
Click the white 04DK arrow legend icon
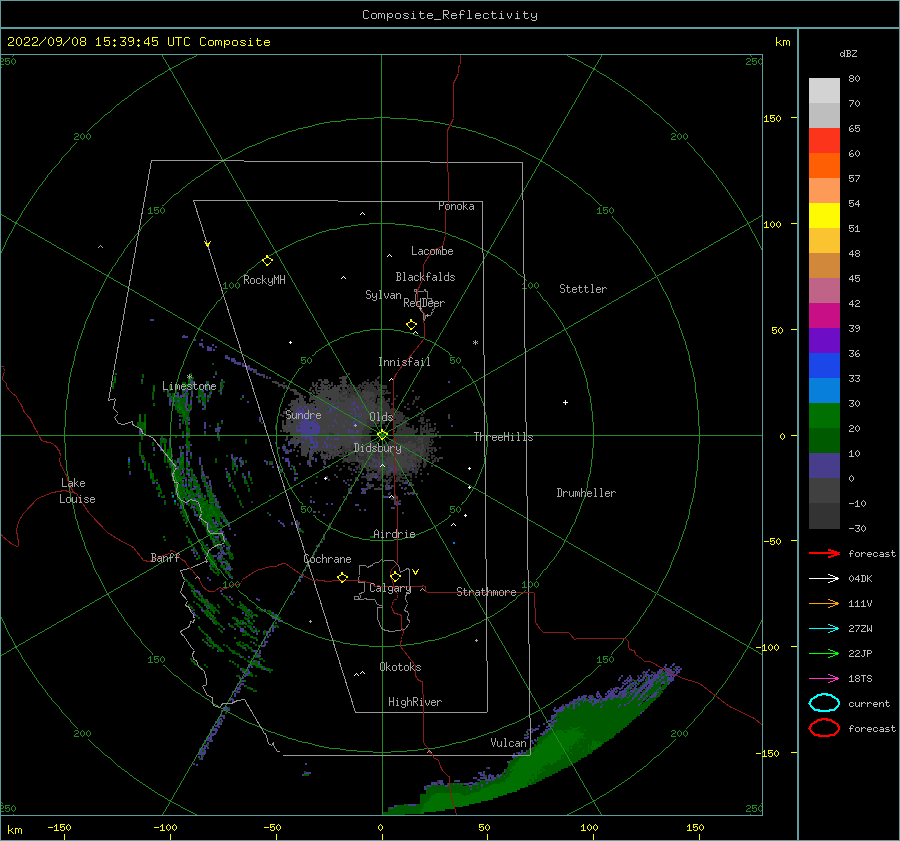(824, 578)
